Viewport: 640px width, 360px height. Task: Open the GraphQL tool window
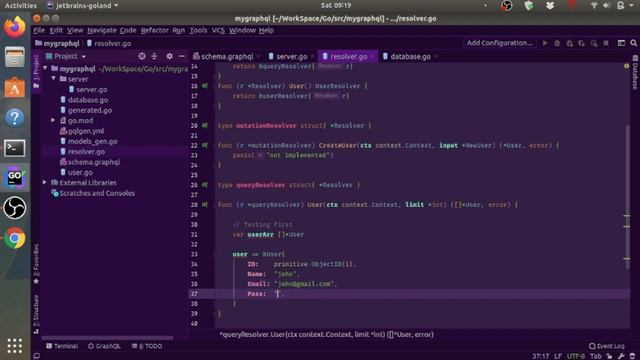point(104,346)
